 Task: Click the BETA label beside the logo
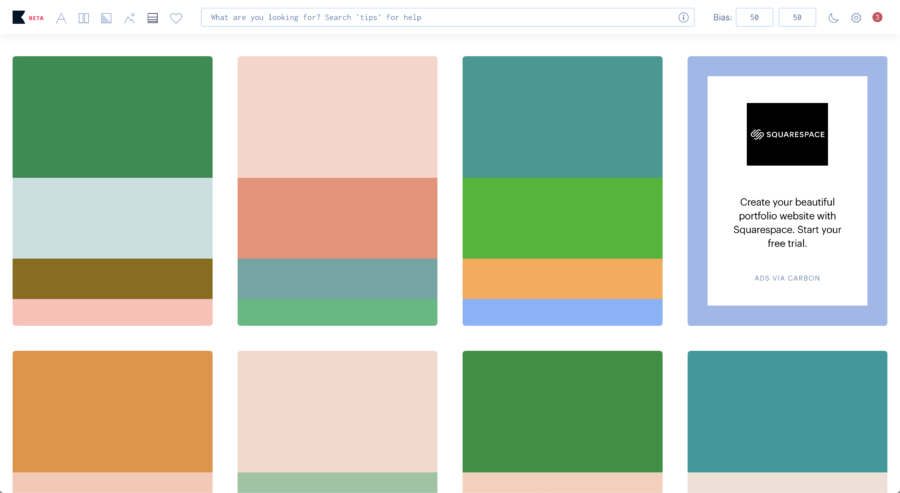pyautogui.click(x=36, y=18)
